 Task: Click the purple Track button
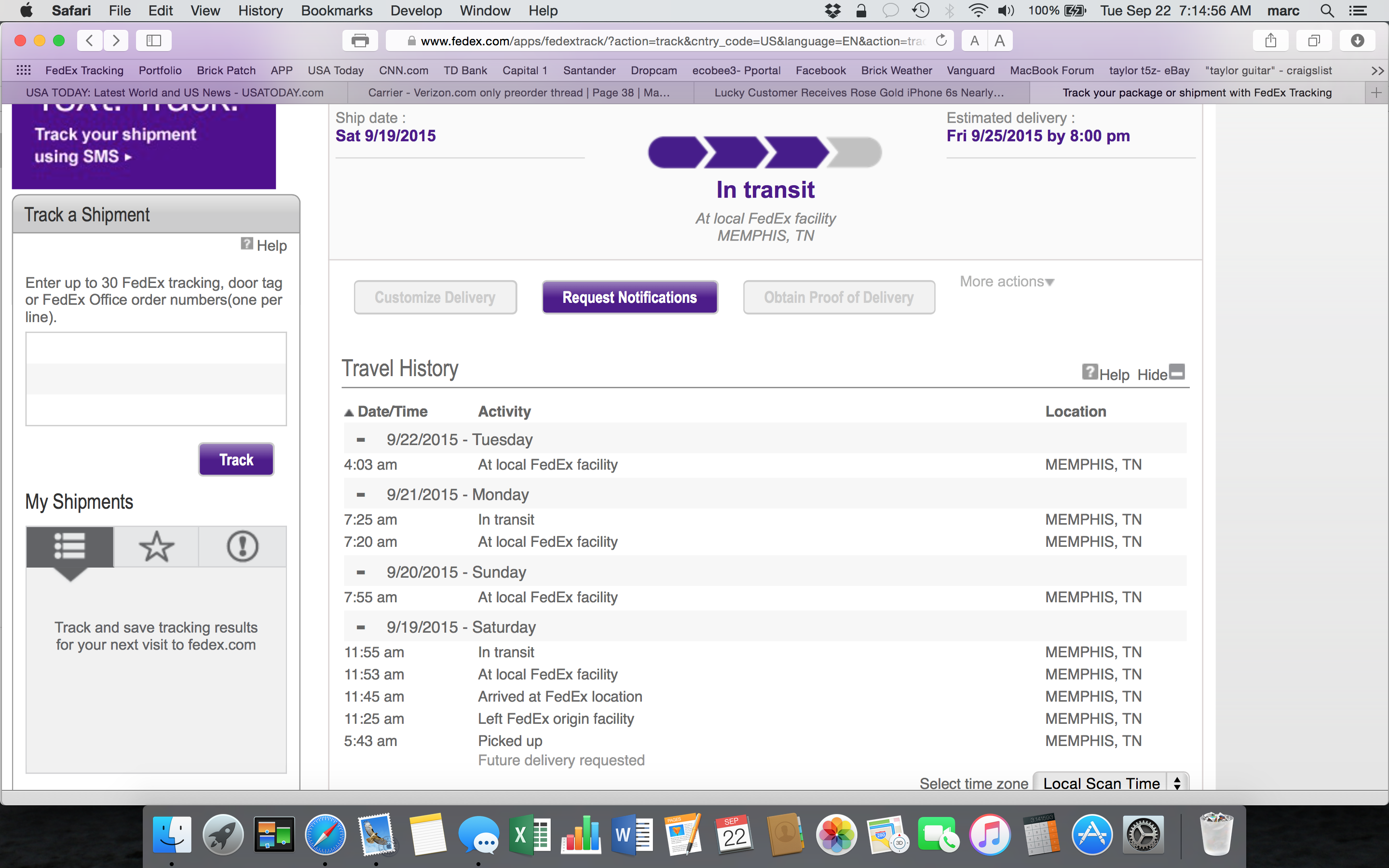(x=236, y=459)
